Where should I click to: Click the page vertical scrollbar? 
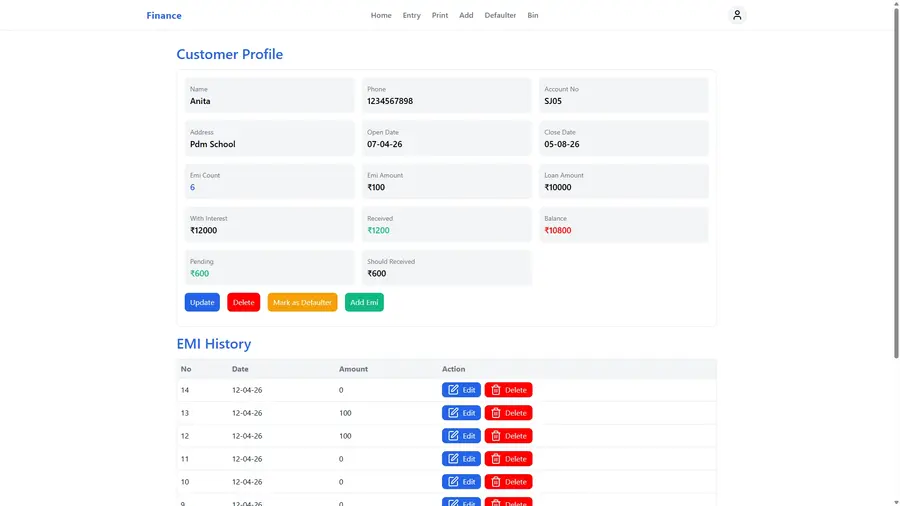[x=896, y=182]
